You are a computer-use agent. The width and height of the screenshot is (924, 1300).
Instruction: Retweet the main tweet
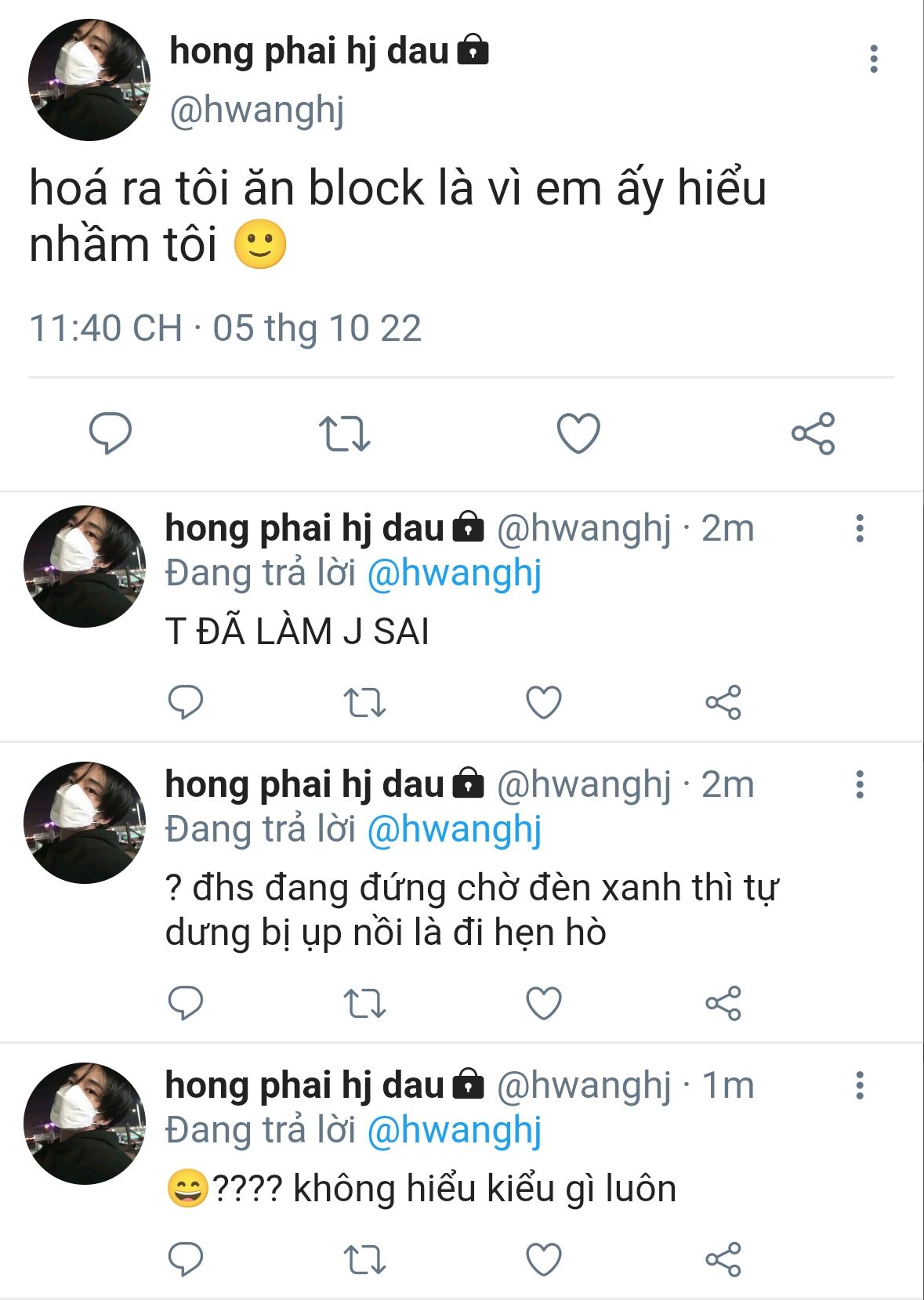tap(344, 433)
